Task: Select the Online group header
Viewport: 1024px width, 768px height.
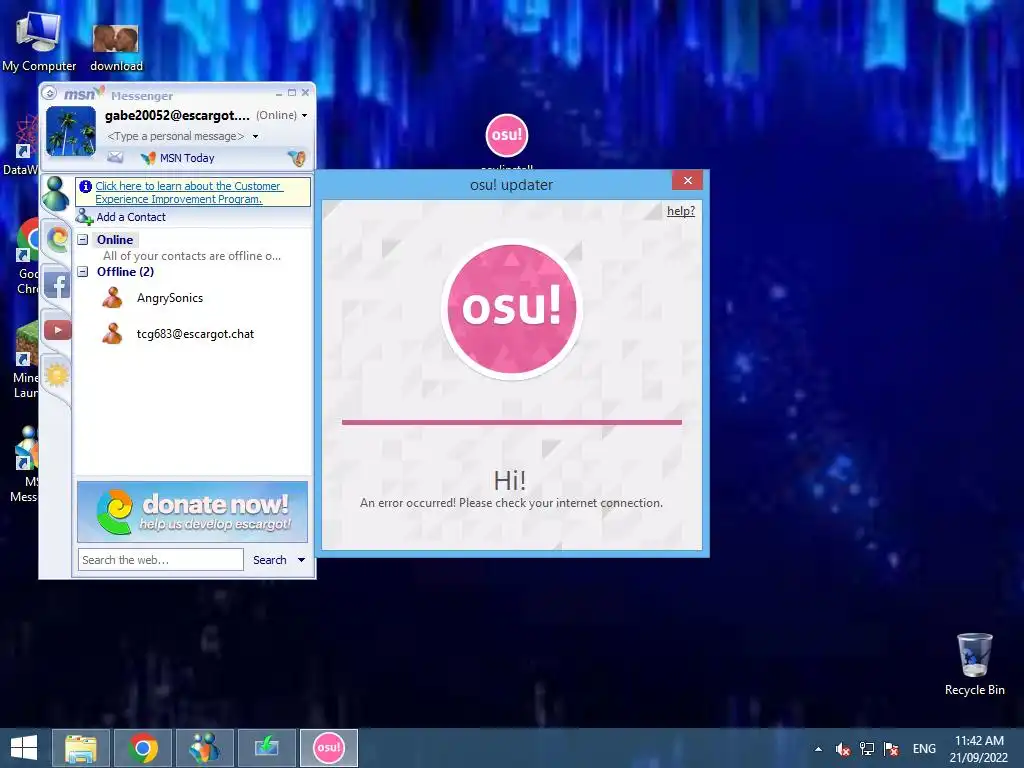Action: [115, 240]
